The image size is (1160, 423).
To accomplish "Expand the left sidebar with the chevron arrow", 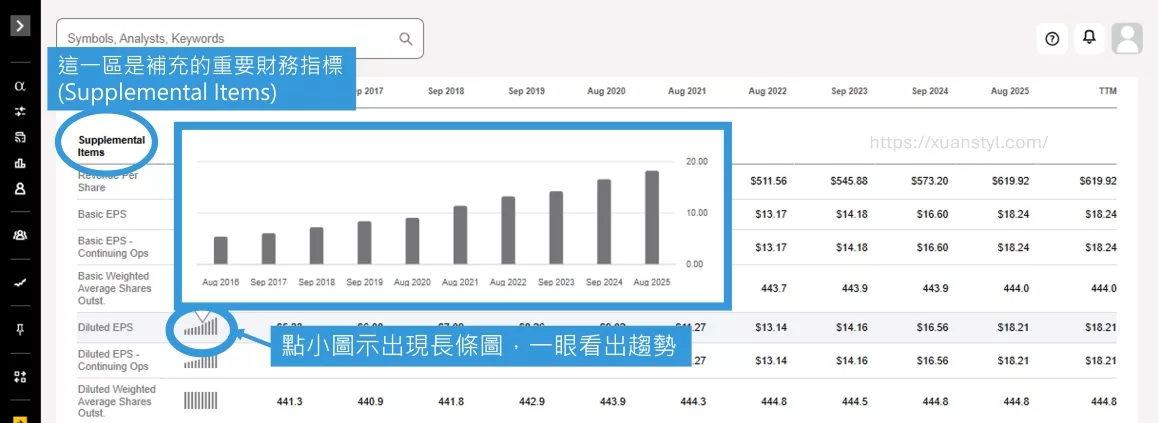I will click(20, 27).
